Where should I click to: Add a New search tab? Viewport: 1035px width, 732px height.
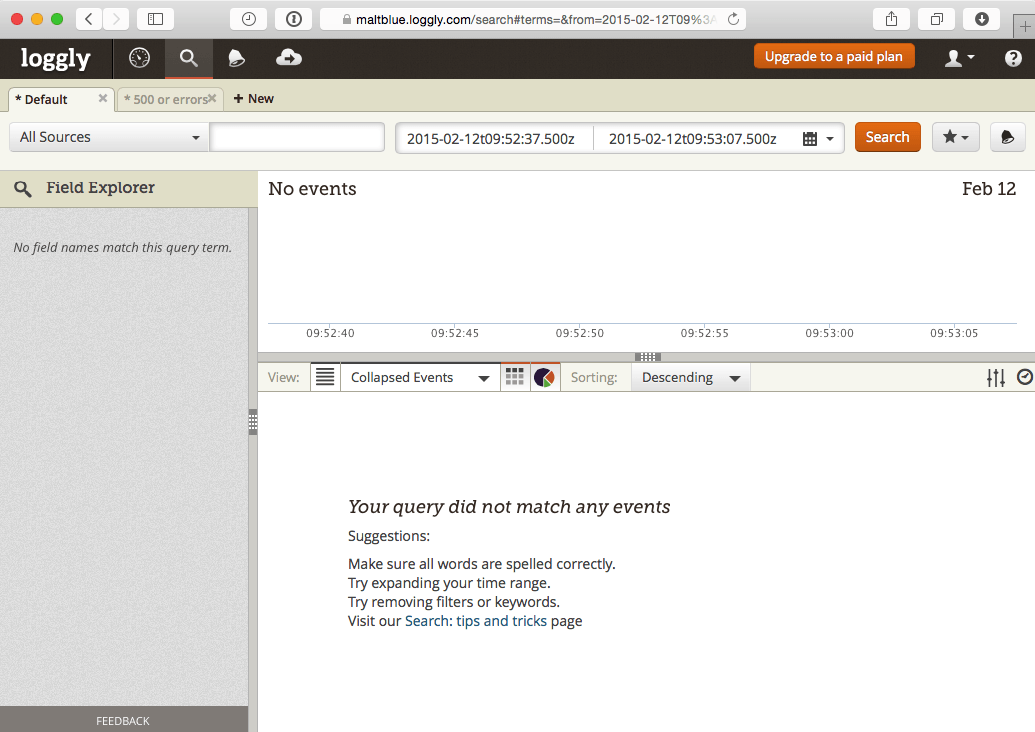[x=253, y=98]
